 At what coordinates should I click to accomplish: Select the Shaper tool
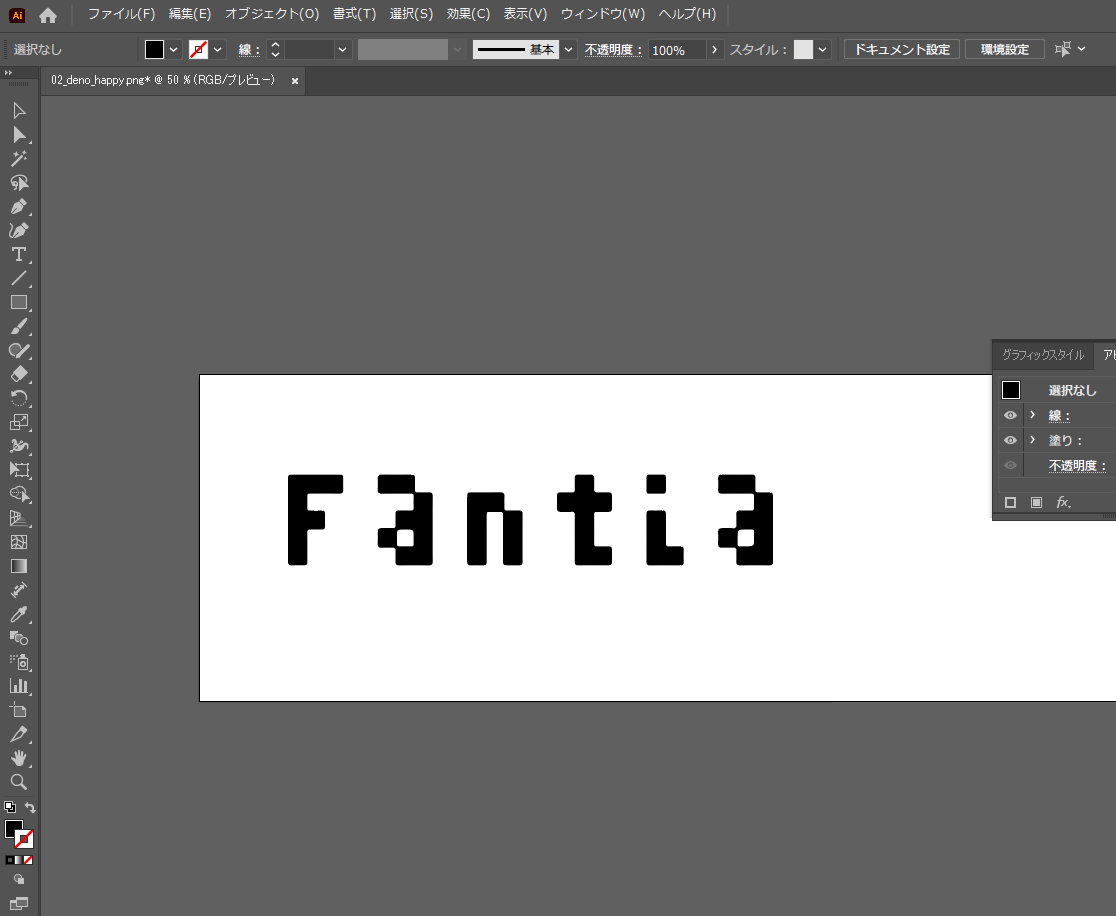click(19, 350)
